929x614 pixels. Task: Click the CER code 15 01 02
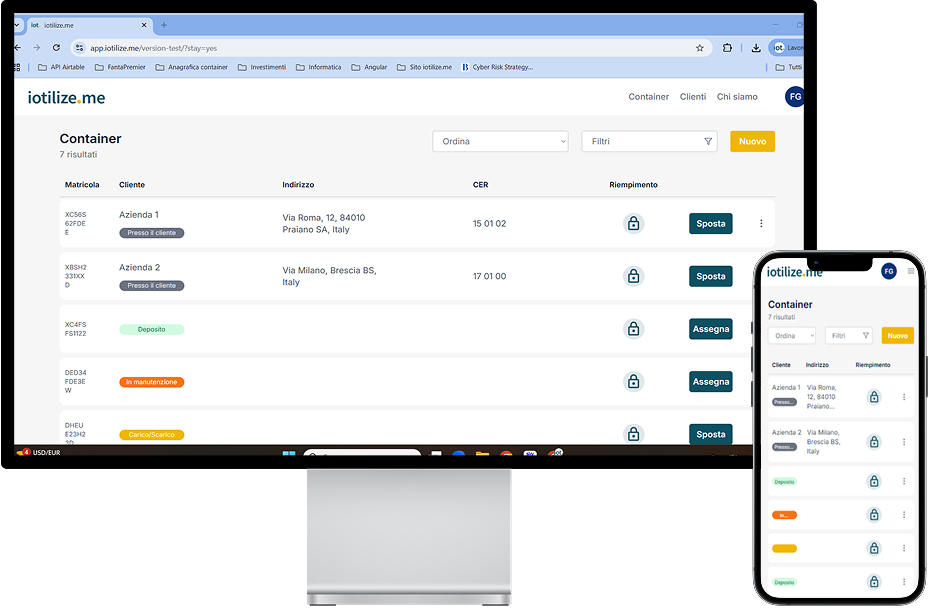[489, 223]
